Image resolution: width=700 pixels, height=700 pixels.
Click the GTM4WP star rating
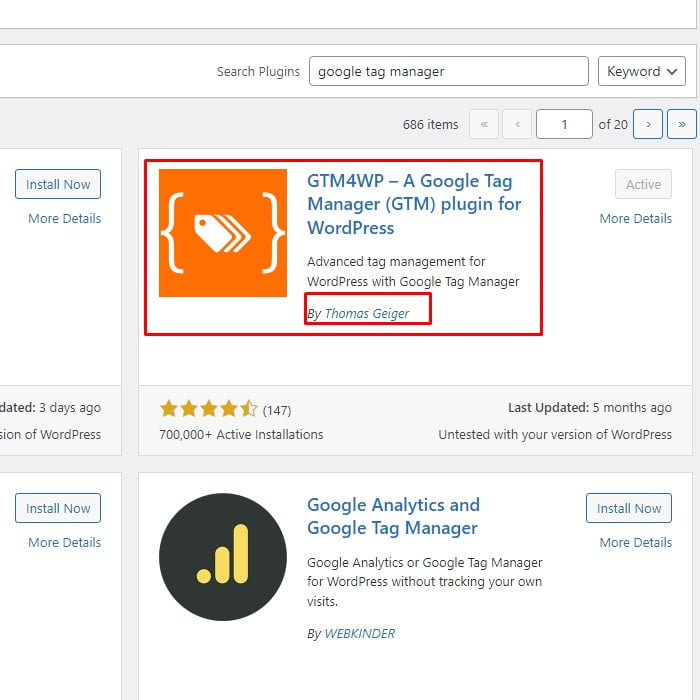pyautogui.click(x=208, y=409)
